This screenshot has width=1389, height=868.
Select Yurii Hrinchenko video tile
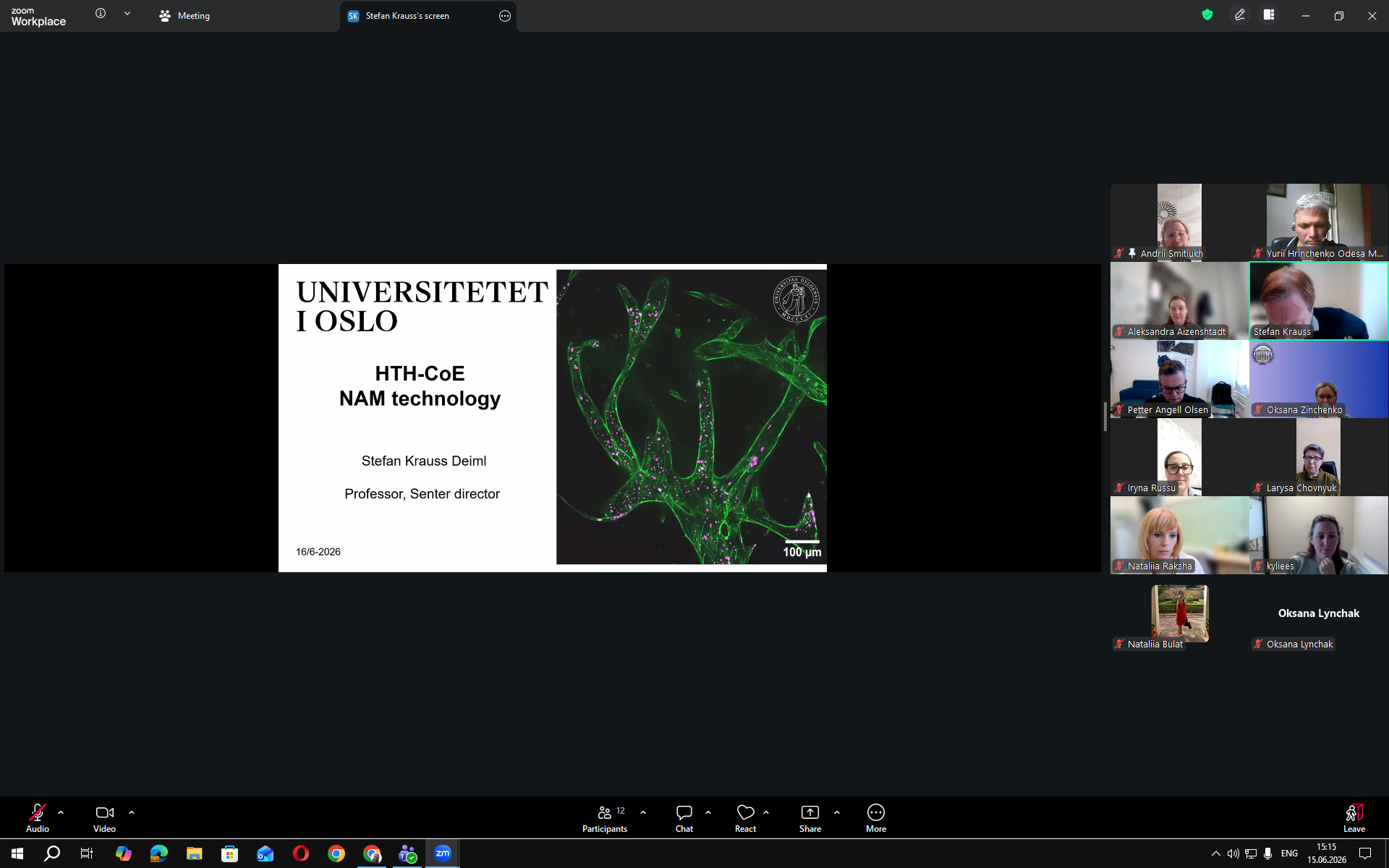coord(1319,222)
